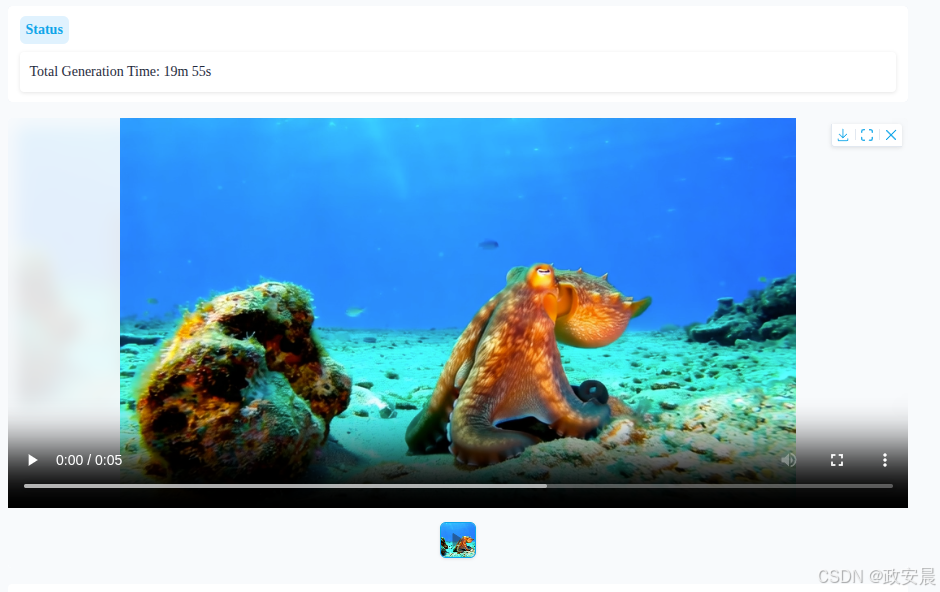Play the octopus video
940x592 pixels.
33,460
